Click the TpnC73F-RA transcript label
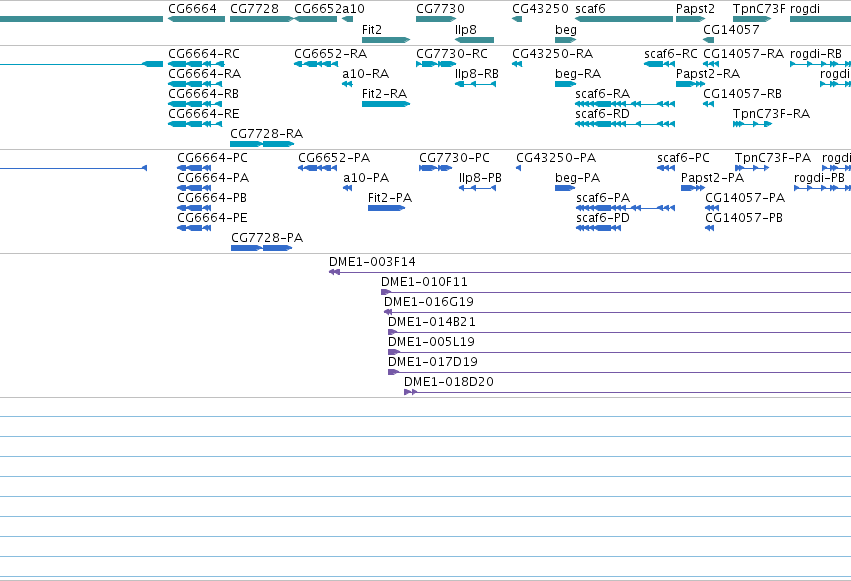Viewport: 851px width, 581px height. [771, 113]
